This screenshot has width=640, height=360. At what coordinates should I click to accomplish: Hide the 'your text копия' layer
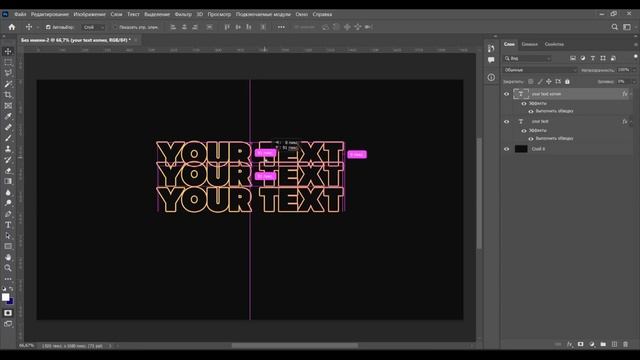507,94
